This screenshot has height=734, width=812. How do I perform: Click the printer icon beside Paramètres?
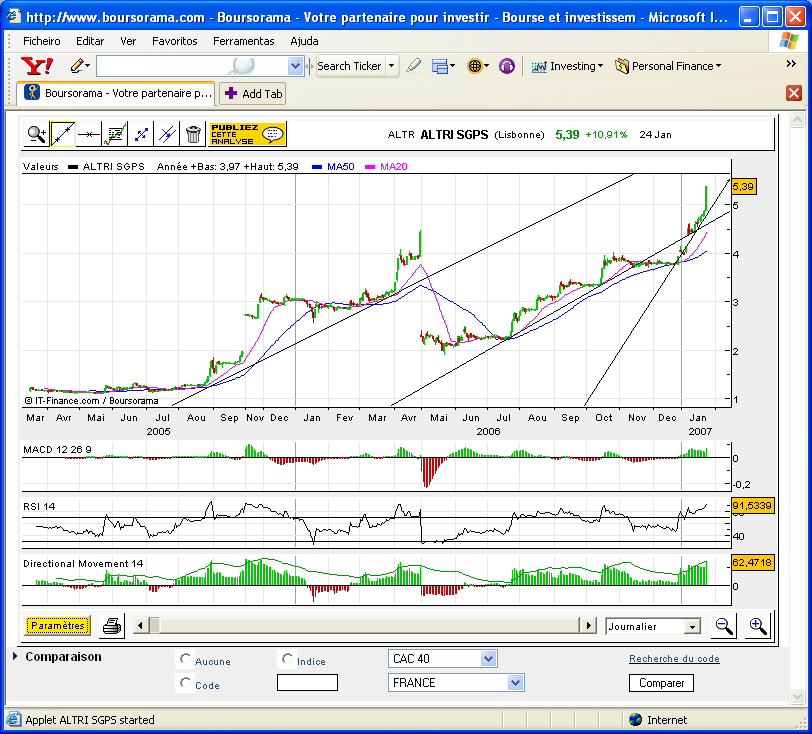click(112, 626)
